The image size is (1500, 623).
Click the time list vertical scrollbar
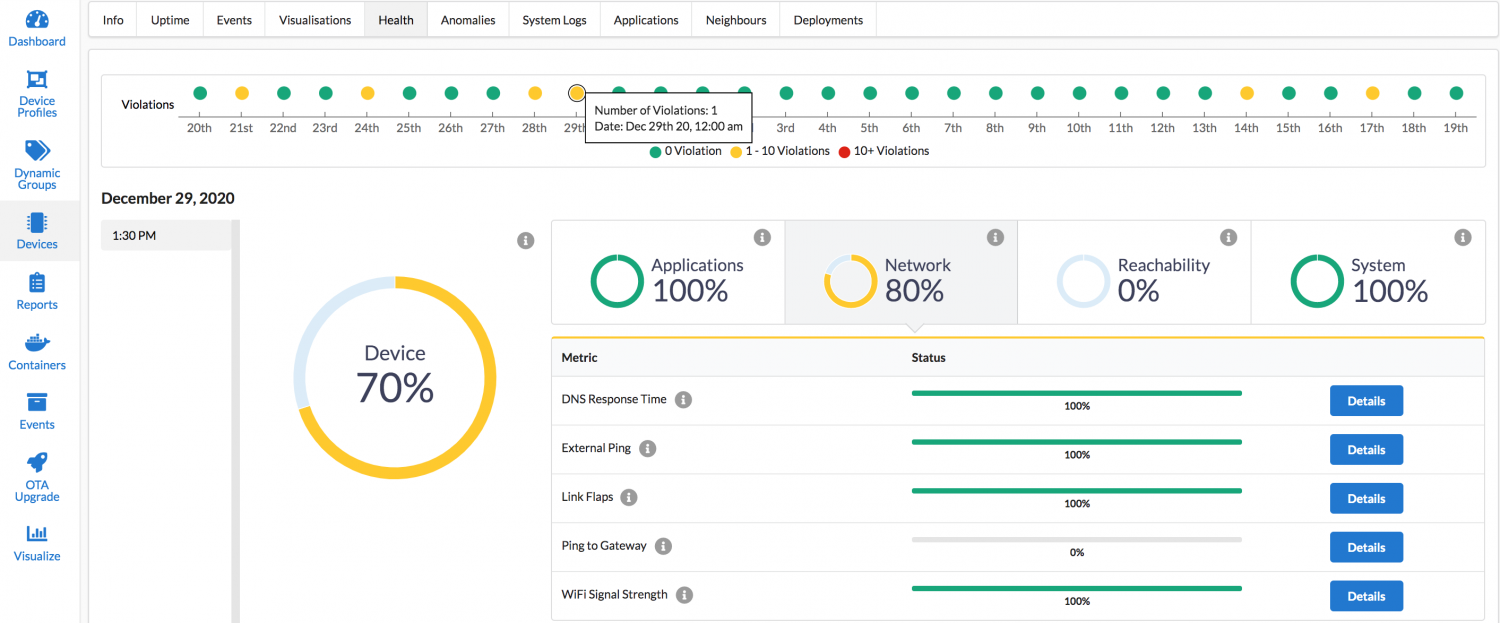[x=236, y=421]
